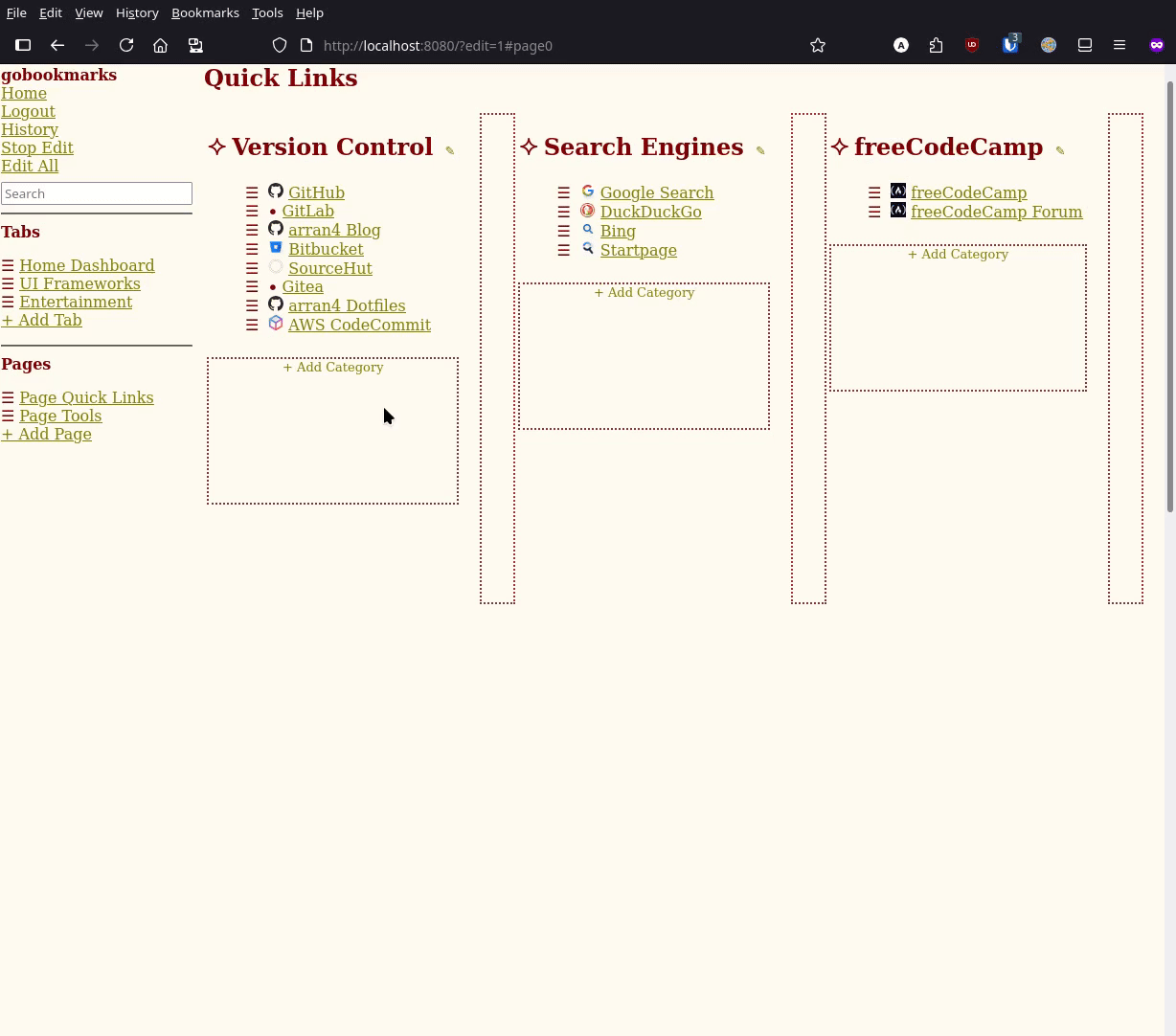Open the Page Tools link
This screenshot has height=1036, width=1176.
coord(60,416)
